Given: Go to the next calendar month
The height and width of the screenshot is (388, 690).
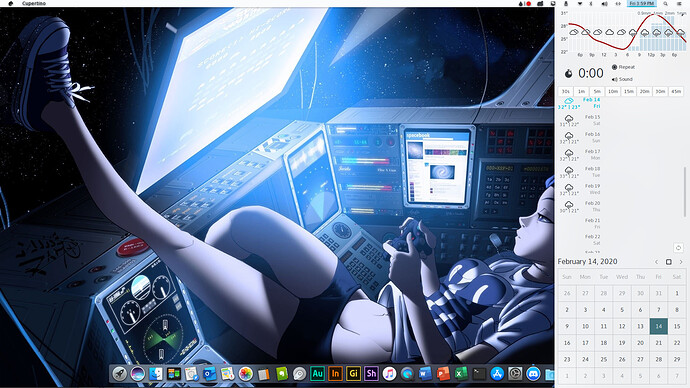Looking at the screenshot, I should (681, 262).
